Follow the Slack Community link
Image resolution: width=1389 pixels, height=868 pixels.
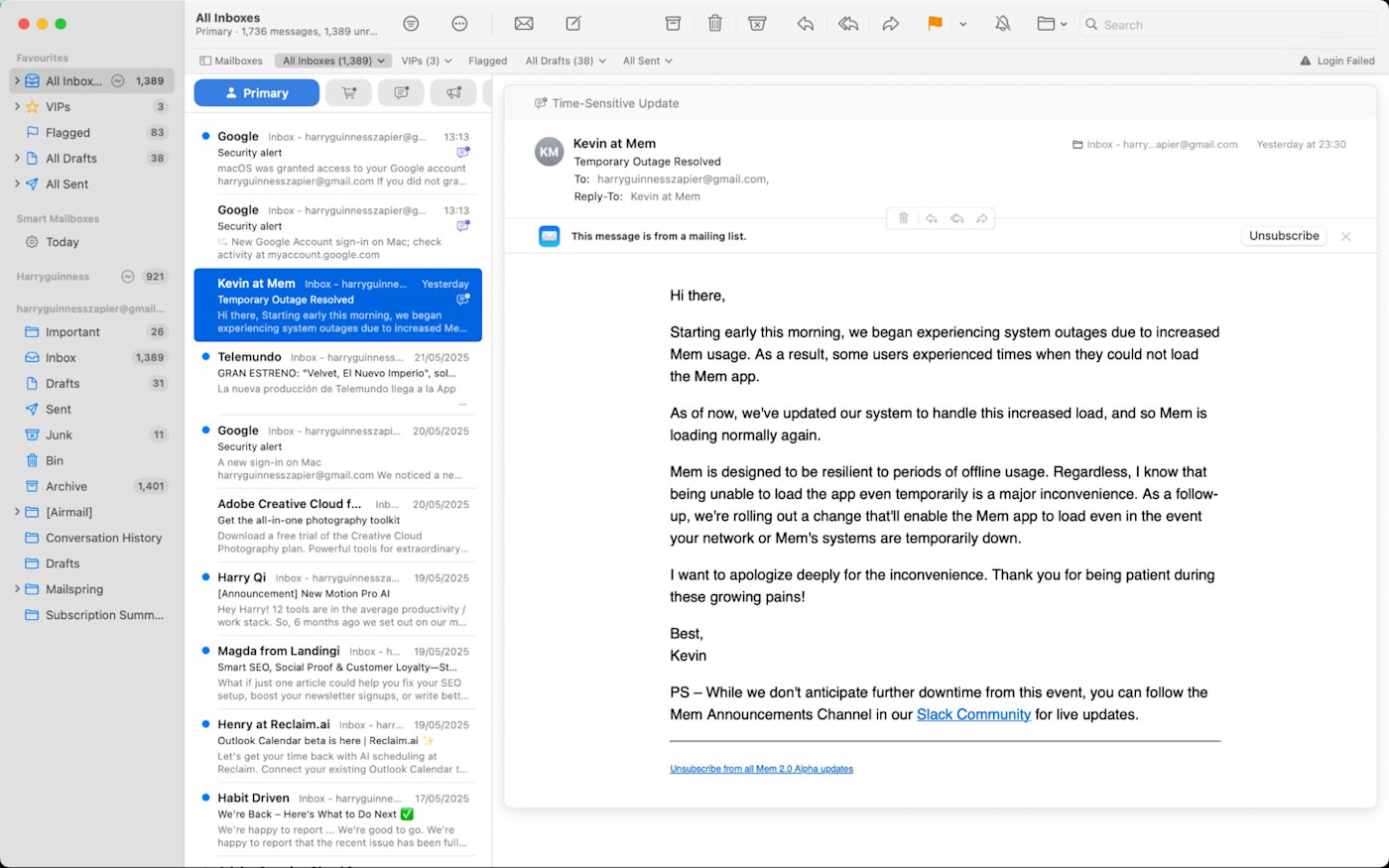(973, 714)
